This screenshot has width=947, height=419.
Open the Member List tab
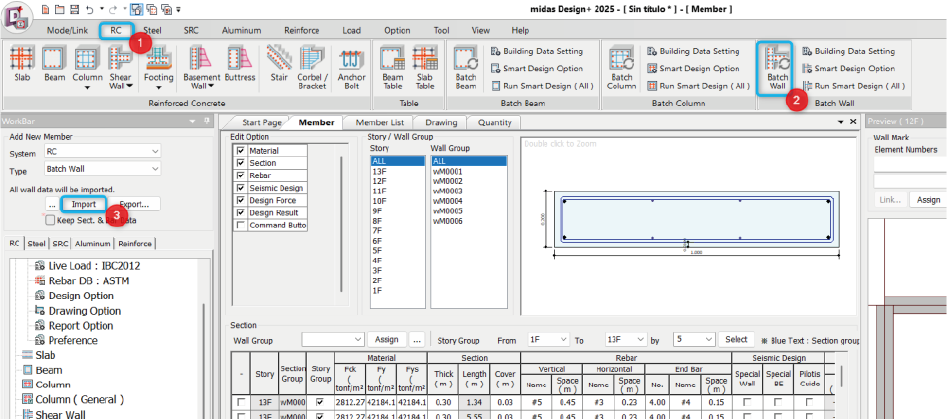pyautogui.click(x=380, y=122)
